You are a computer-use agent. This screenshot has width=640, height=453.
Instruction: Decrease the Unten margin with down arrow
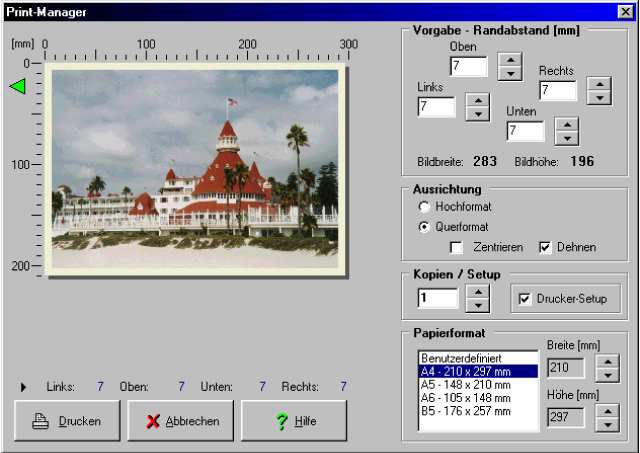567,137
